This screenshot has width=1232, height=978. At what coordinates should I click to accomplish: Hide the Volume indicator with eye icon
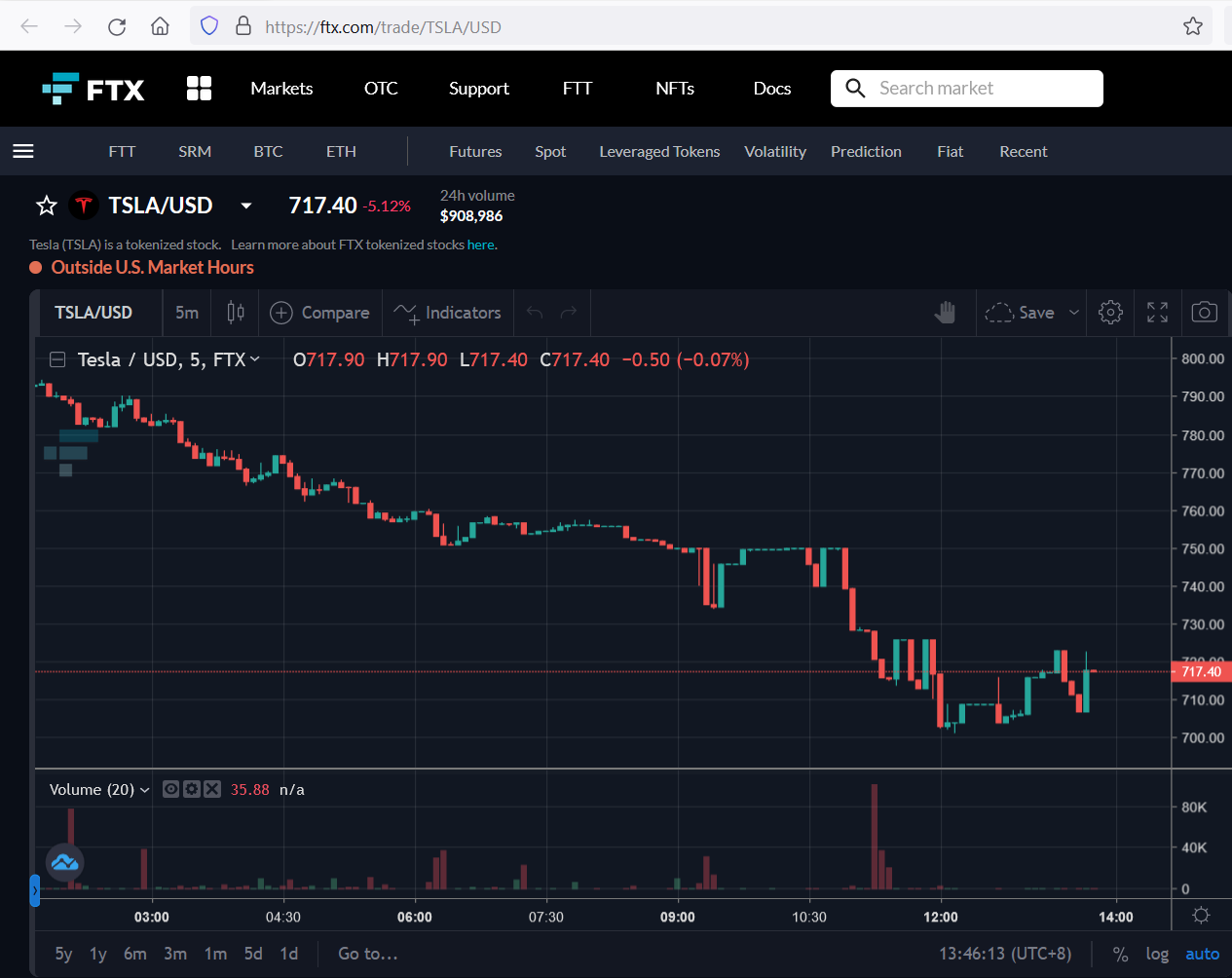[170, 789]
